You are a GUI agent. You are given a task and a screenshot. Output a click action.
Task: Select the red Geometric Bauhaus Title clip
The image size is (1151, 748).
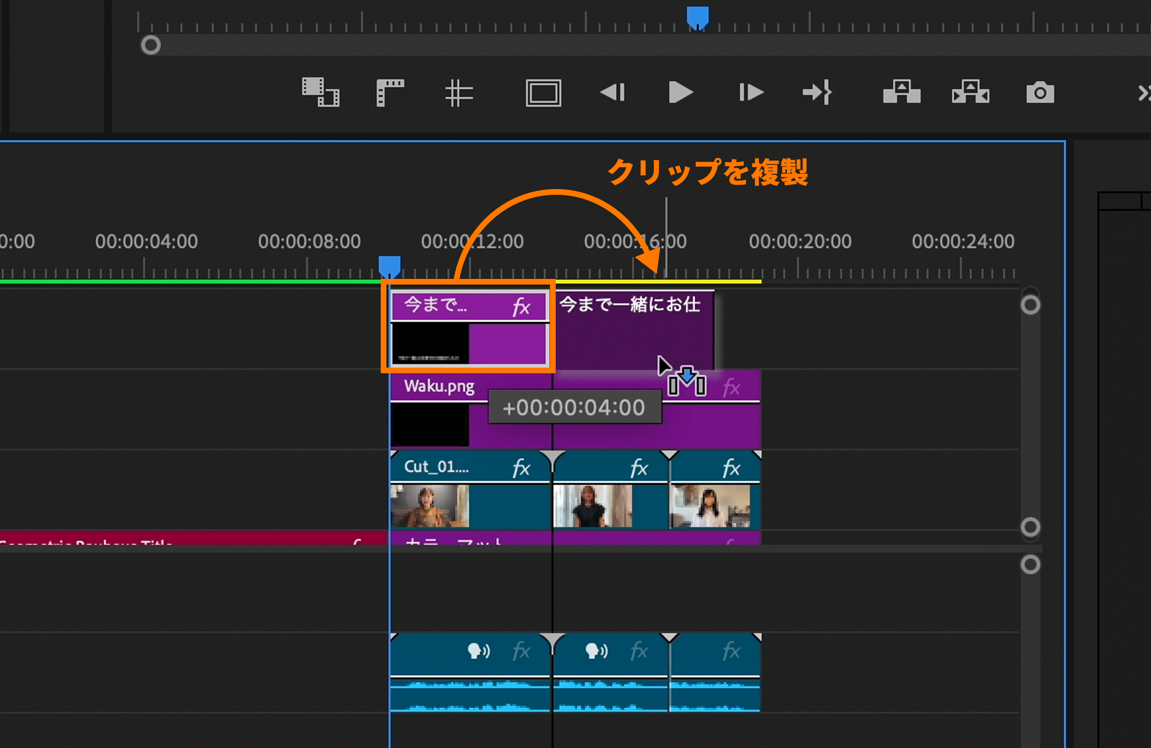[194, 538]
